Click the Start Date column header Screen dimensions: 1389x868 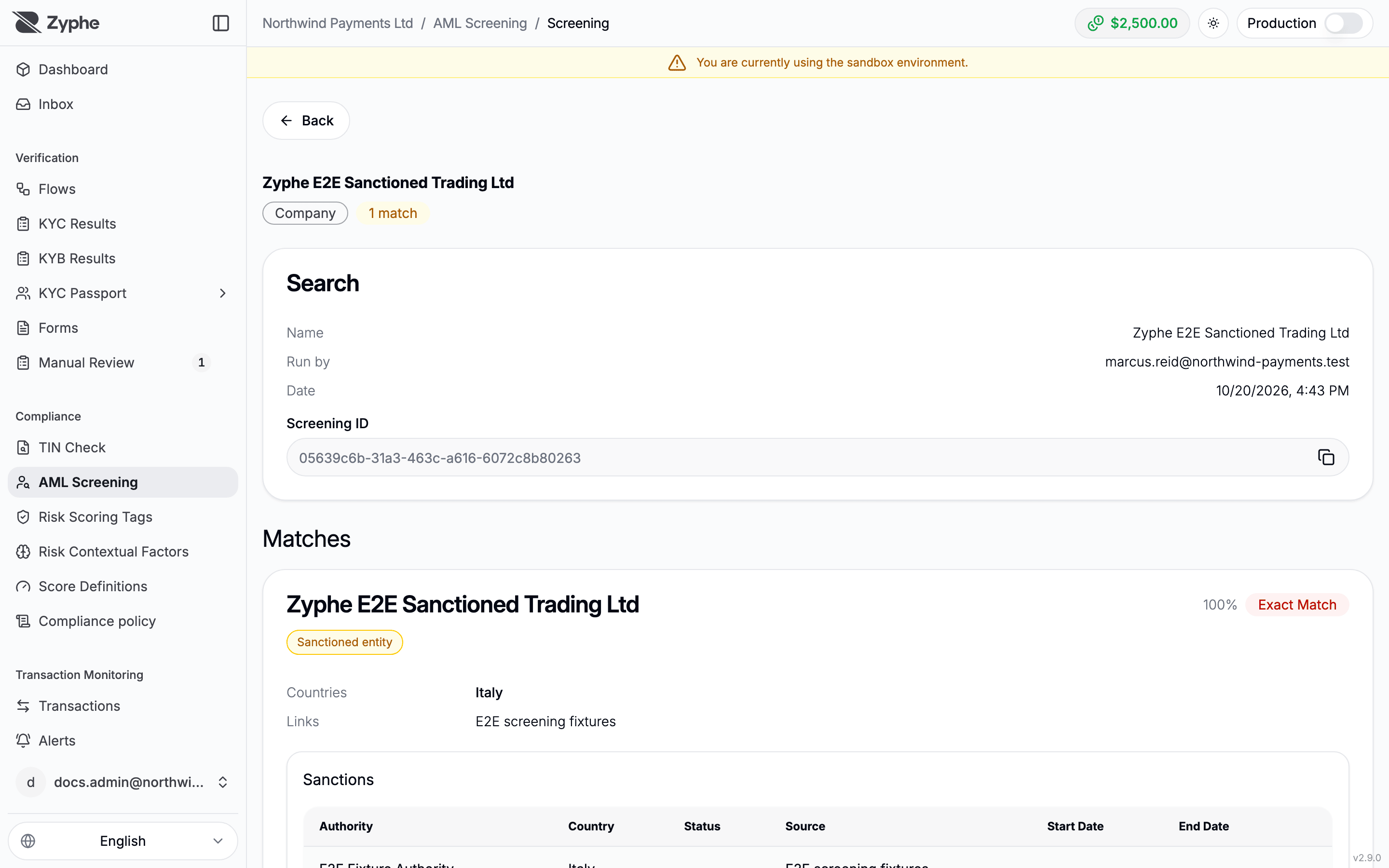pyautogui.click(x=1075, y=826)
